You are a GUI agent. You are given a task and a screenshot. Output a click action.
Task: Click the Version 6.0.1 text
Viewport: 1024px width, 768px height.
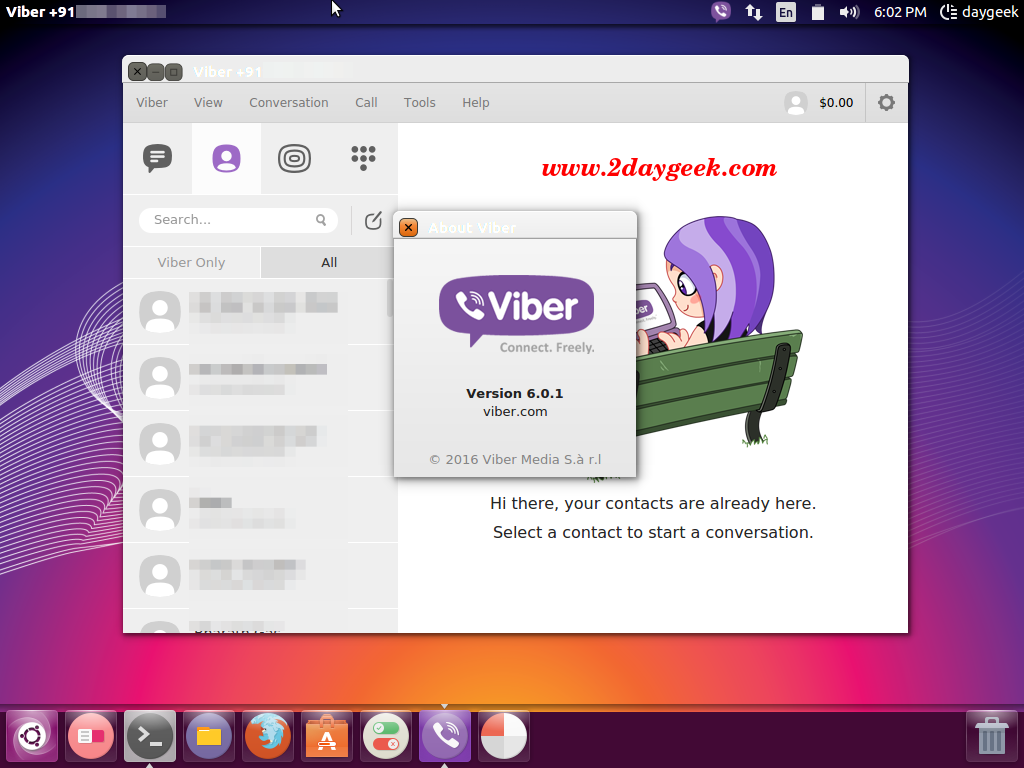coord(515,393)
